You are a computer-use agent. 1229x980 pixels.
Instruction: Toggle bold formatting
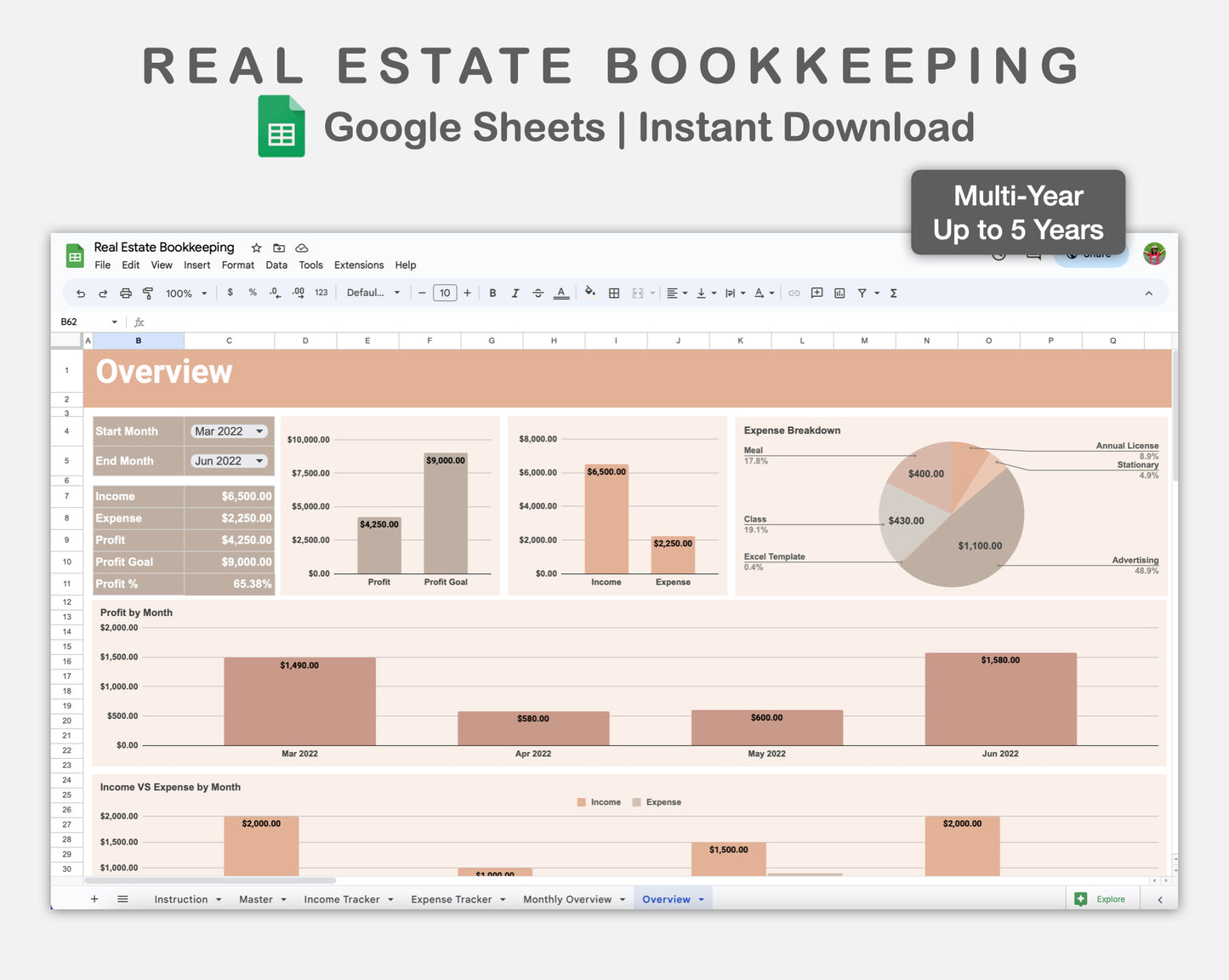click(492, 293)
